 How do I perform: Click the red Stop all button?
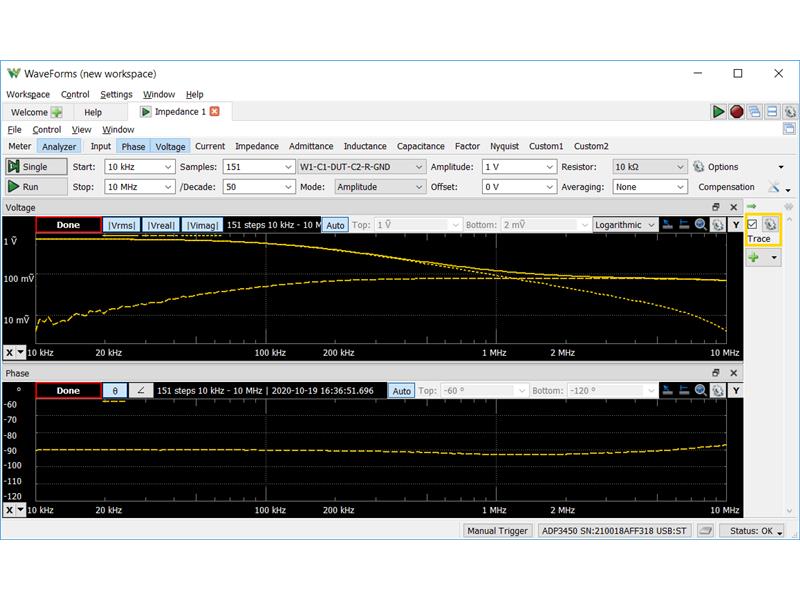[x=736, y=112]
